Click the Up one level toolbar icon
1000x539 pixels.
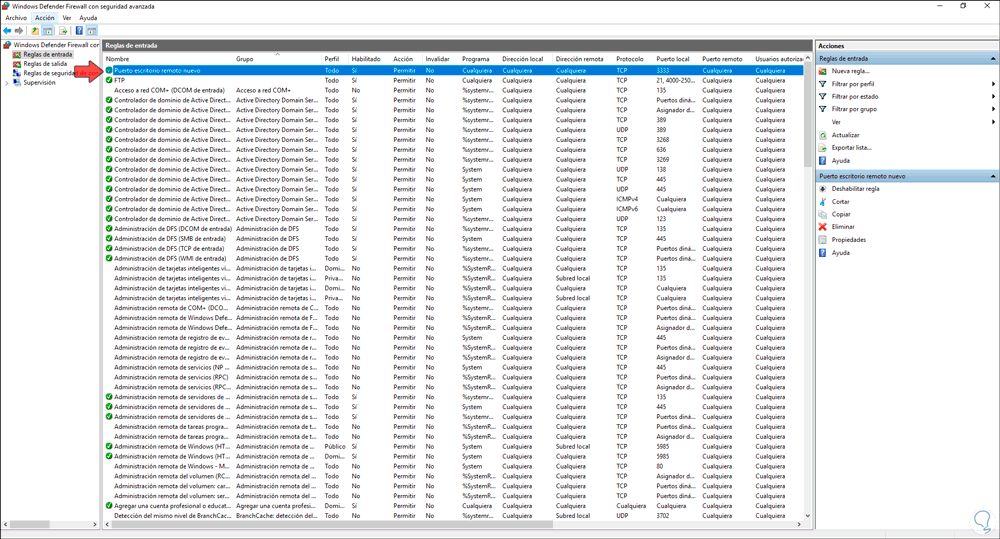tap(35, 31)
